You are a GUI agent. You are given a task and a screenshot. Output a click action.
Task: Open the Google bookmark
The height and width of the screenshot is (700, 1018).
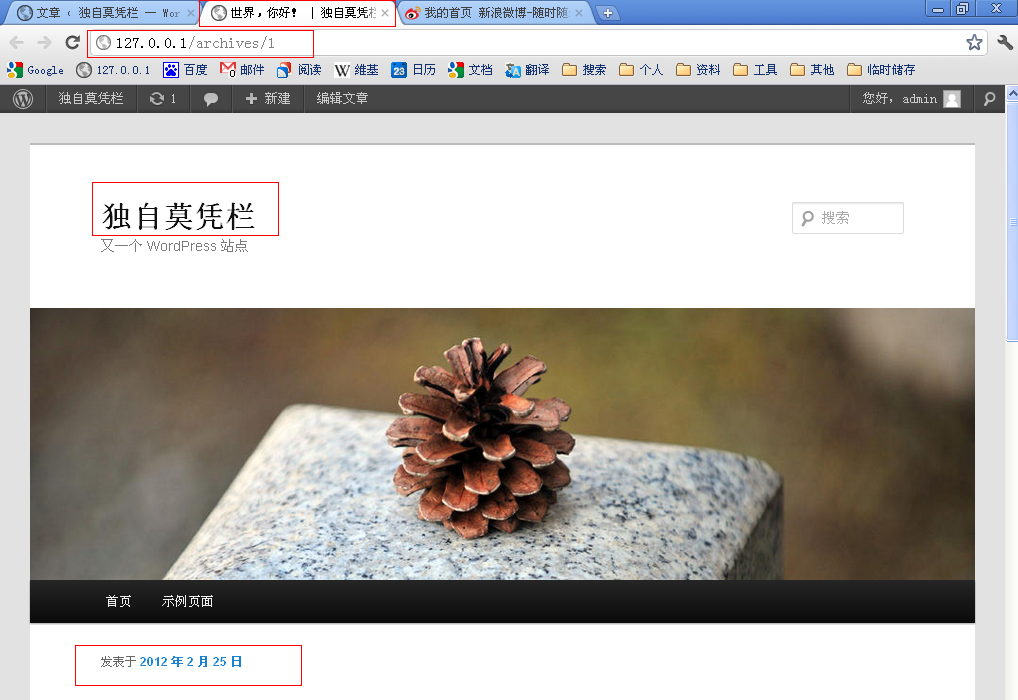point(36,69)
